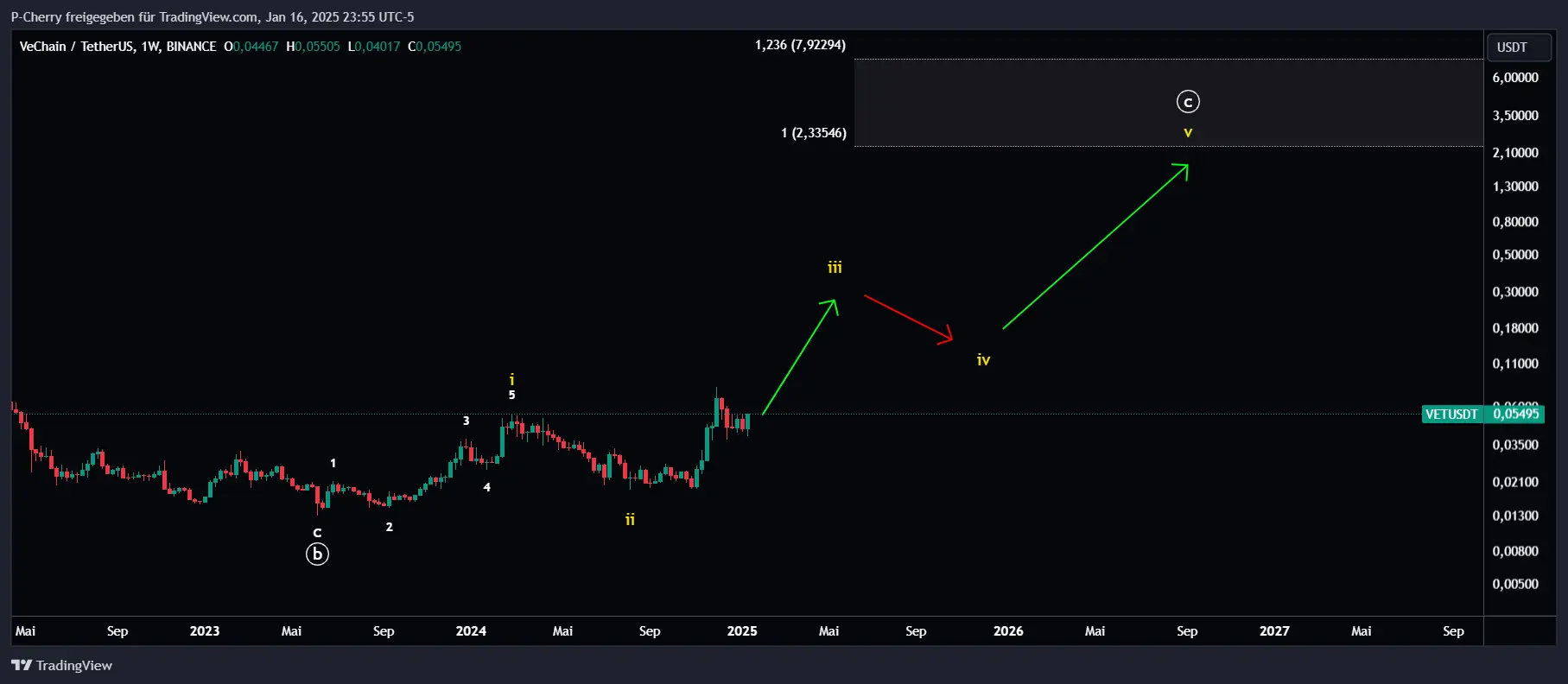1568x684 pixels.
Task: Click 0,18000 on the price axis
Action: [1515, 328]
